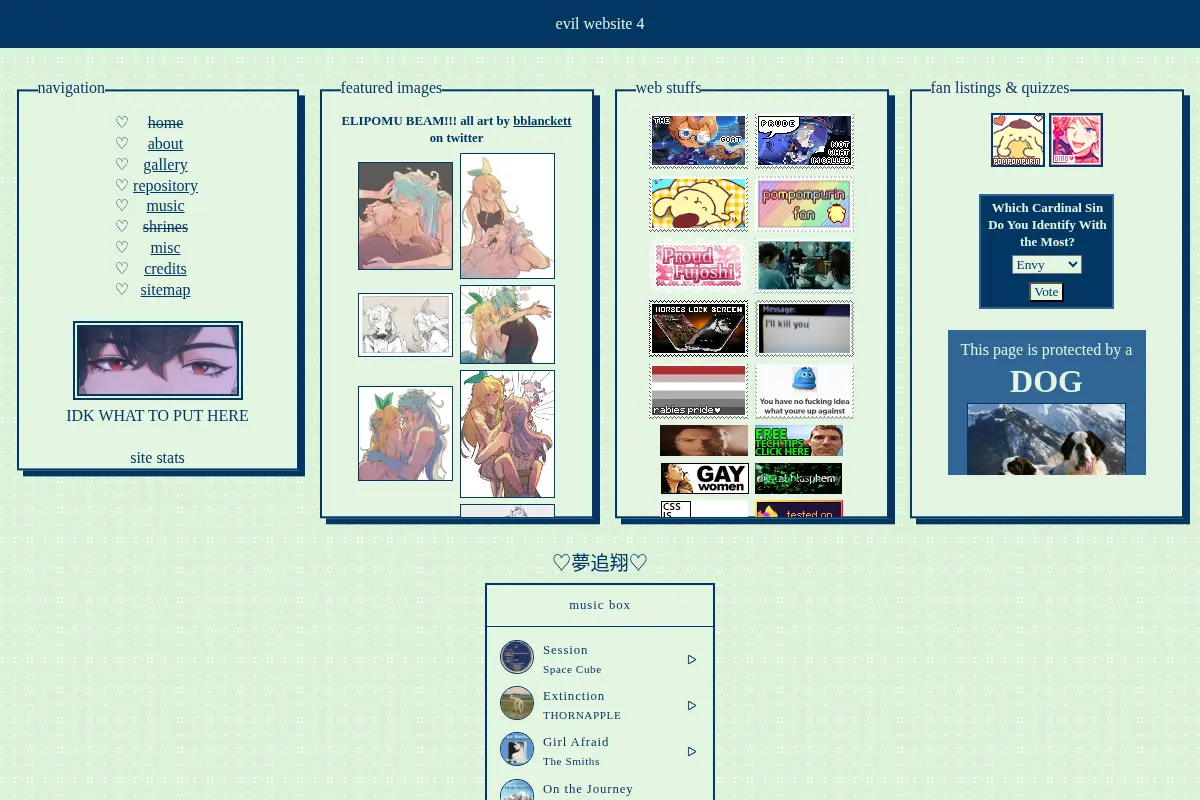Screen dimensions: 1200x800
Task: Click the Proud Fujoshi badge
Action: pos(698,266)
